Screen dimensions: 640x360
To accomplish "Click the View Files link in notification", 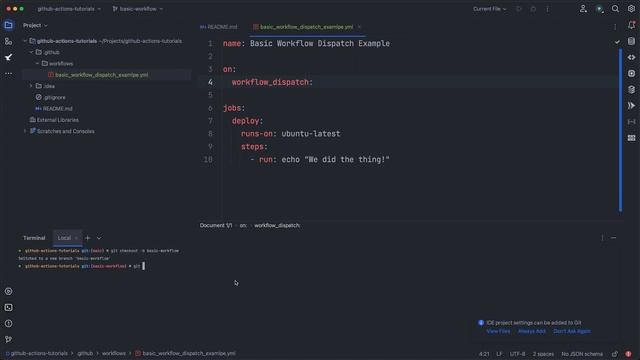I will [498, 331].
